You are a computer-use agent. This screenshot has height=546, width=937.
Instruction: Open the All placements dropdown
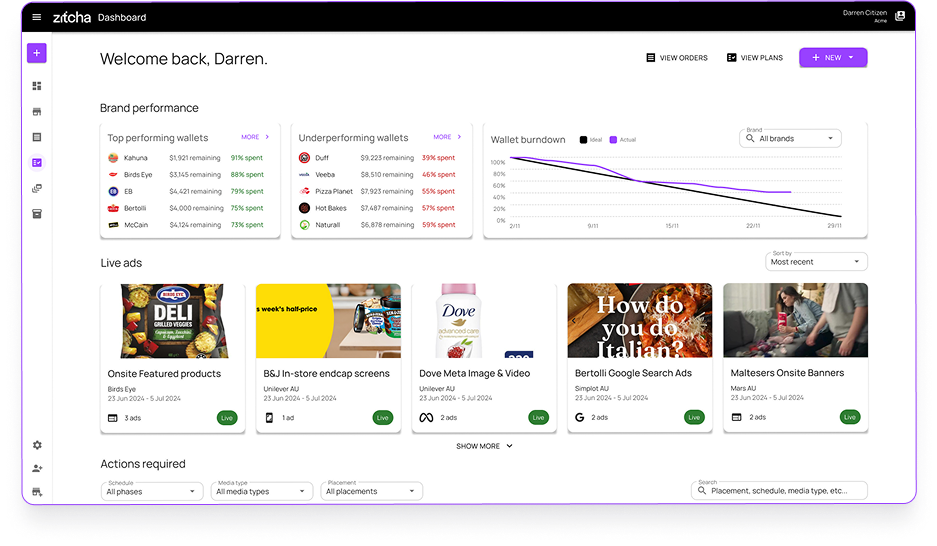(x=371, y=491)
